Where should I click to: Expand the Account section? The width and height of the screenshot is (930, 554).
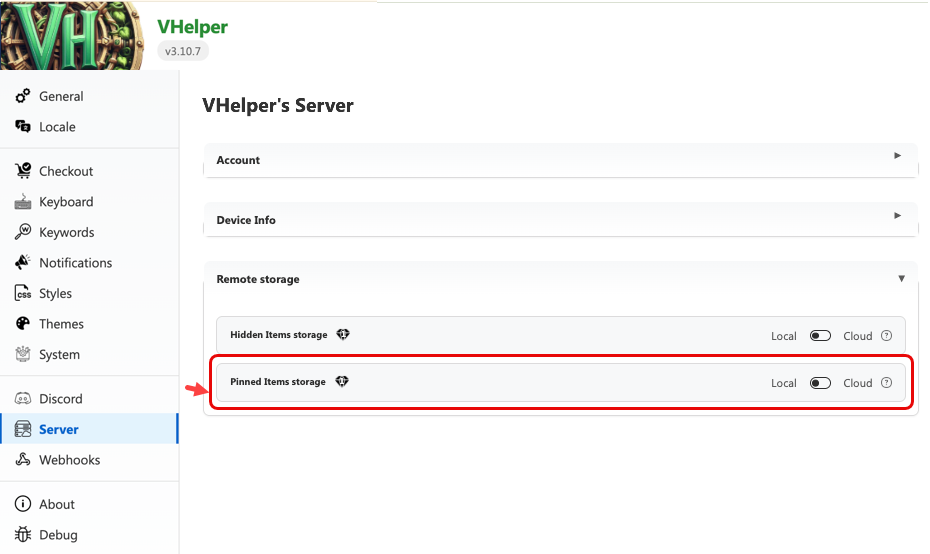560,160
